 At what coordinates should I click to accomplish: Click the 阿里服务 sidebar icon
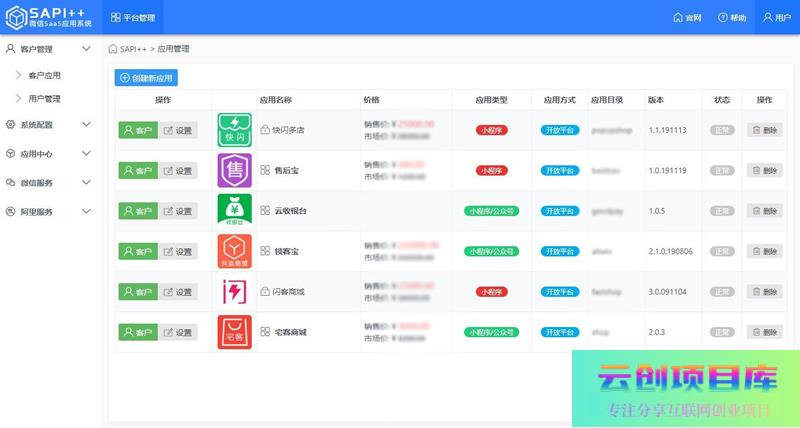[10, 212]
